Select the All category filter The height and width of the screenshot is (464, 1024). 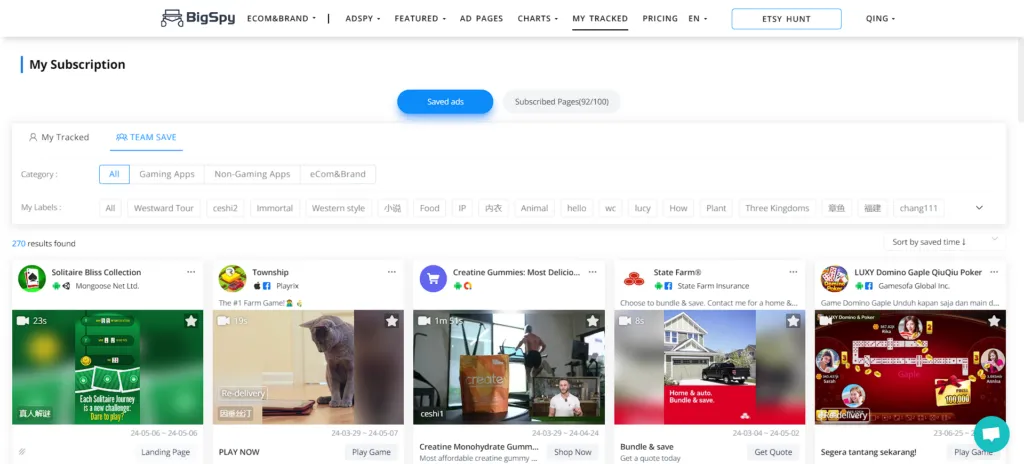pyautogui.click(x=114, y=174)
